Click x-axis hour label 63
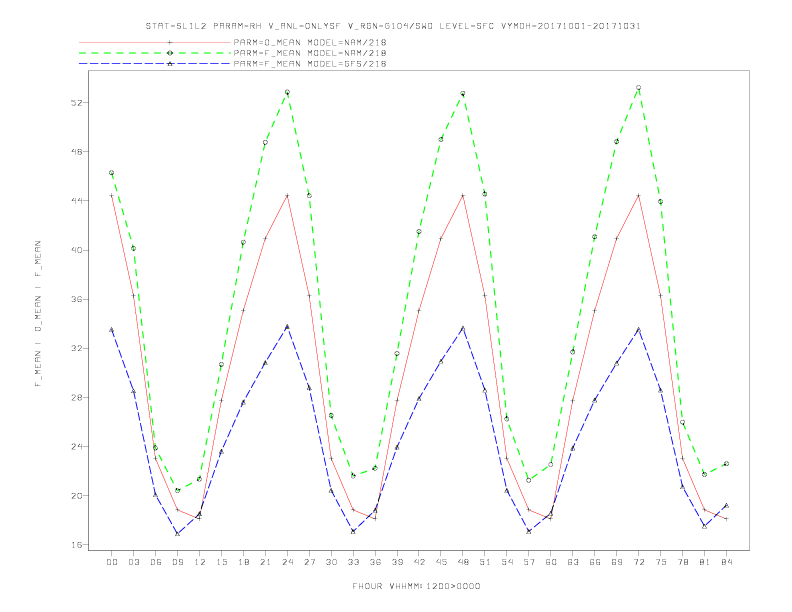The height and width of the screenshot is (612, 792). pos(573,562)
